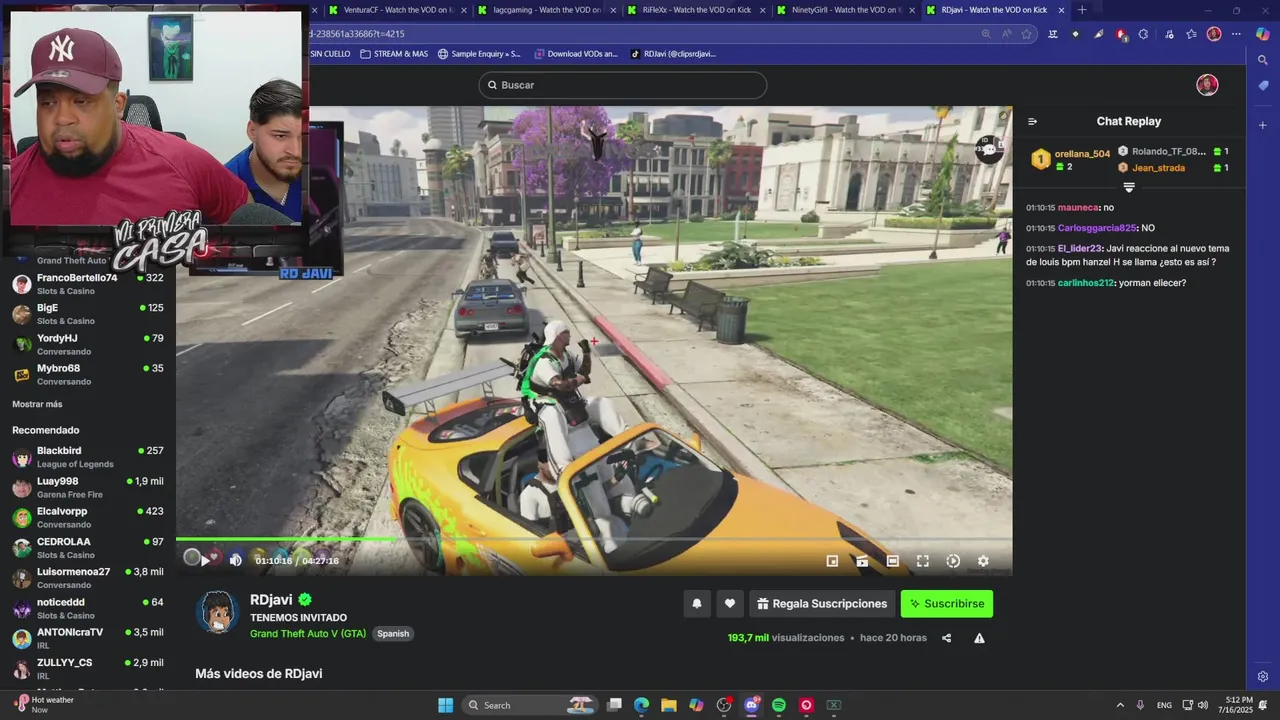Open Edge profile avatar in toolbar
This screenshot has width=1280, height=720.
point(1214,34)
